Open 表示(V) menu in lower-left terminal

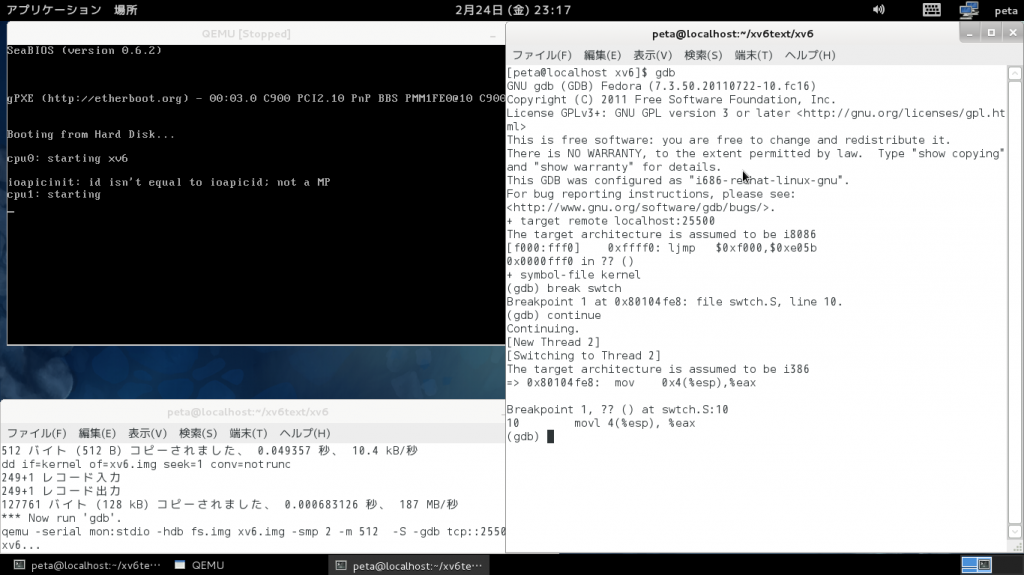click(147, 433)
